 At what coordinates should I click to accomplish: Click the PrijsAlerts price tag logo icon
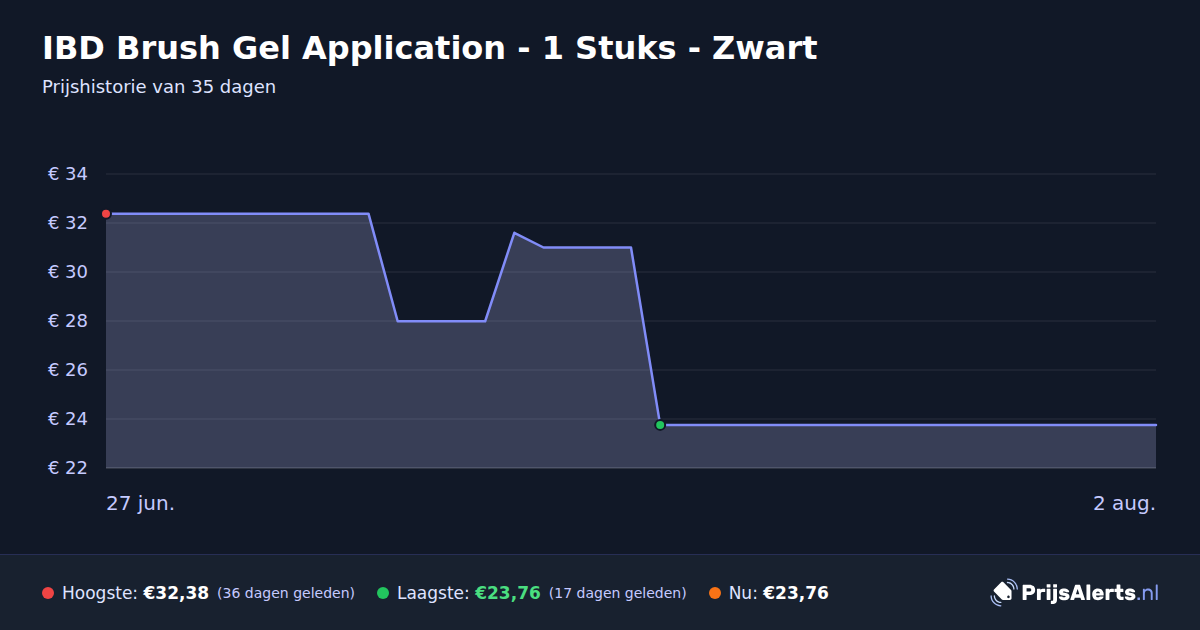pos(1003,593)
